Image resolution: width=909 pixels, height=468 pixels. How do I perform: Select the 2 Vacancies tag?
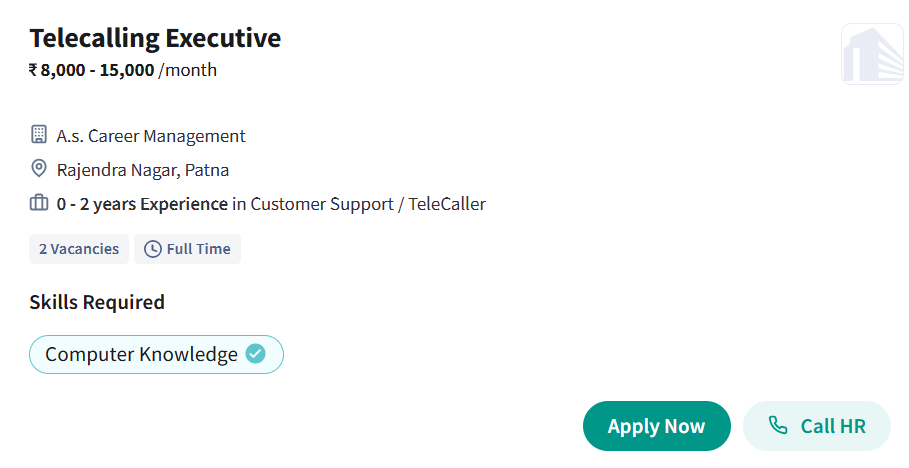coord(79,249)
